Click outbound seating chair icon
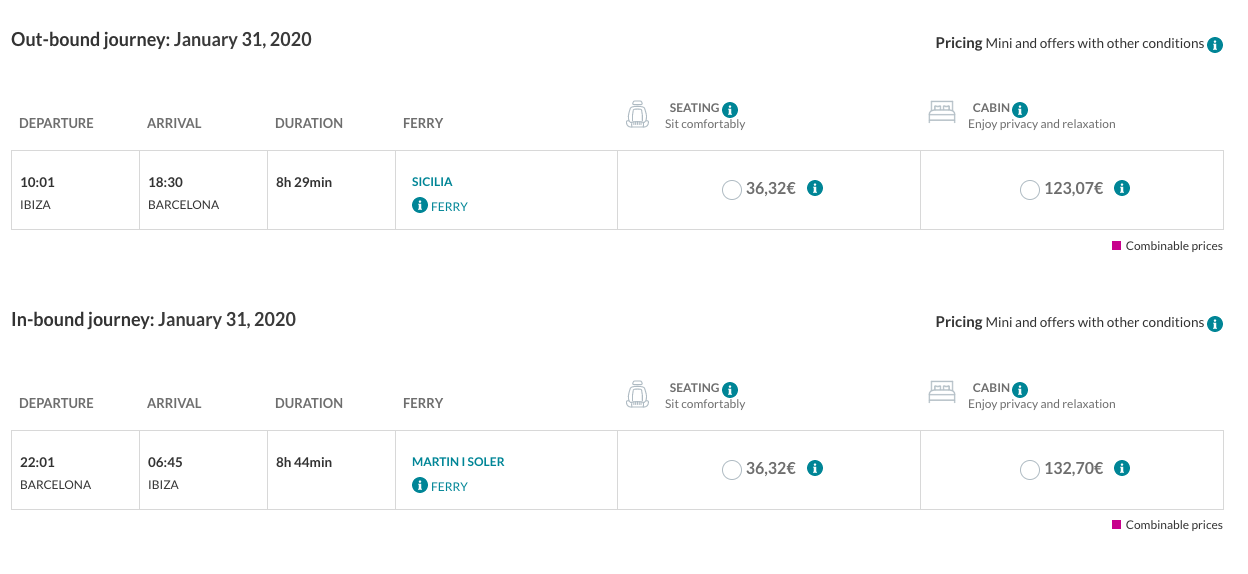The width and height of the screenshot is (1248, 574). pos(637,114)
